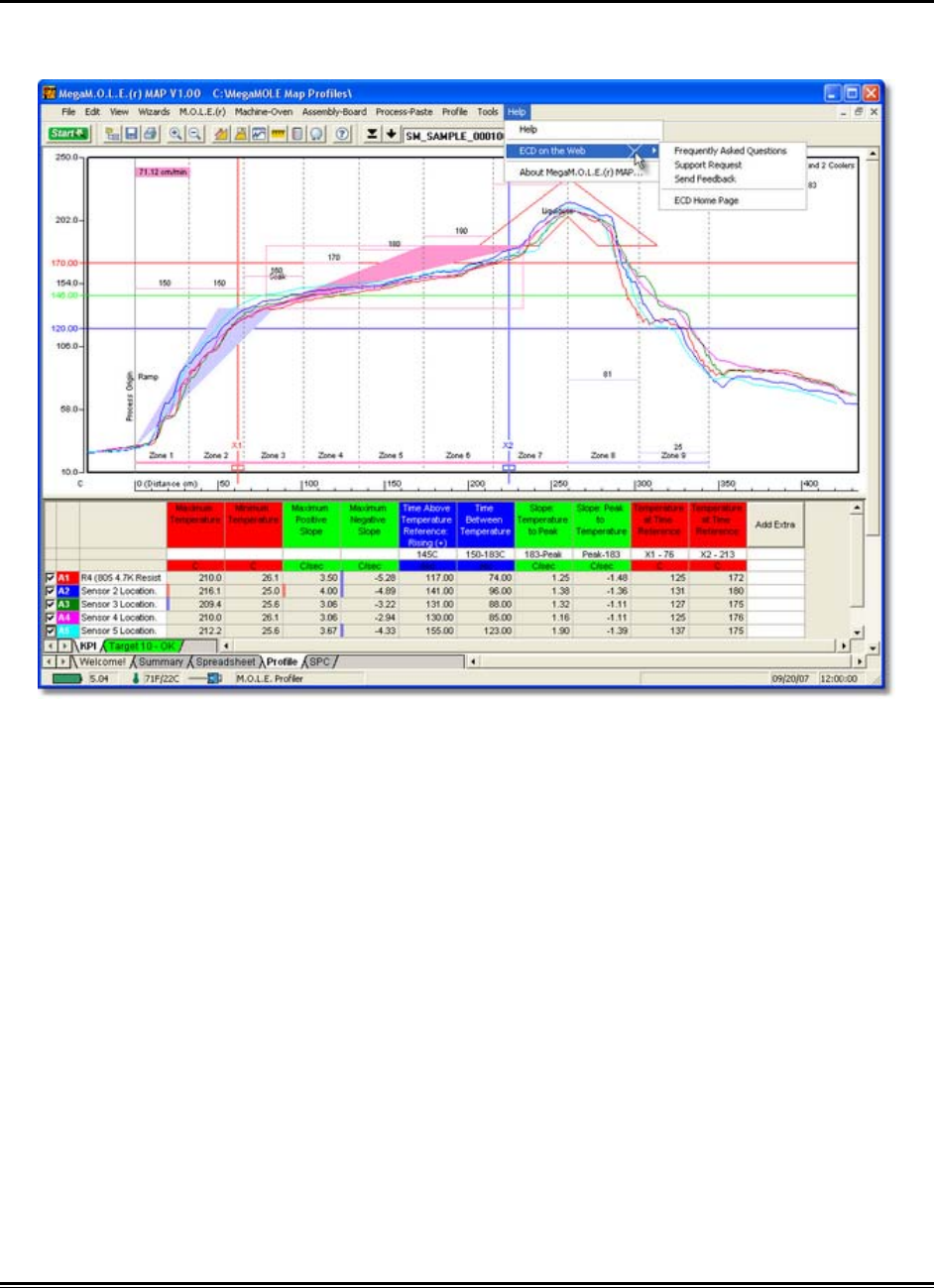
Task: Select Frequently Asked Questions from the submenu
Action: pos(731,151)
